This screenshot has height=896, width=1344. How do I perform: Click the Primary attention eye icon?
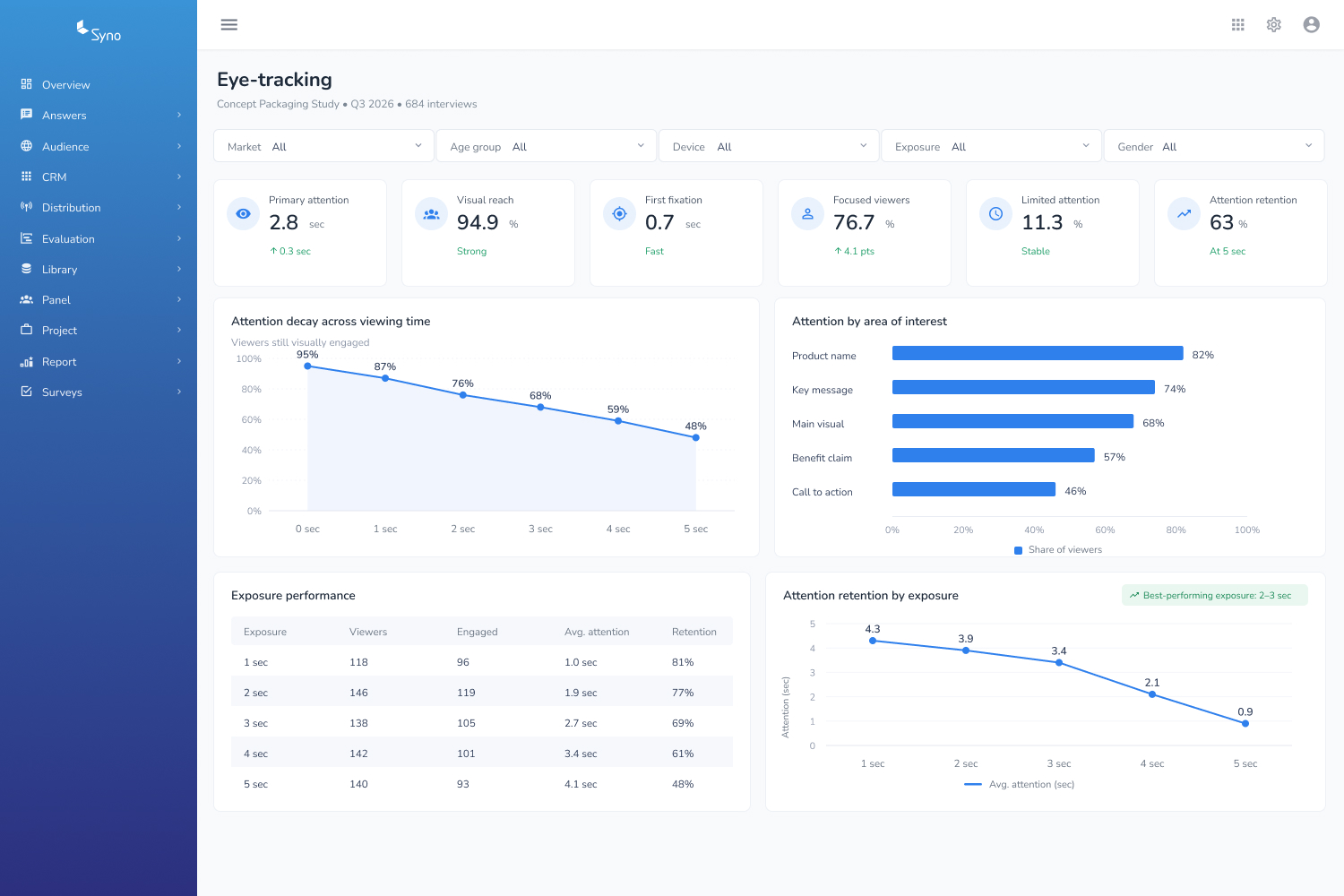243,213
